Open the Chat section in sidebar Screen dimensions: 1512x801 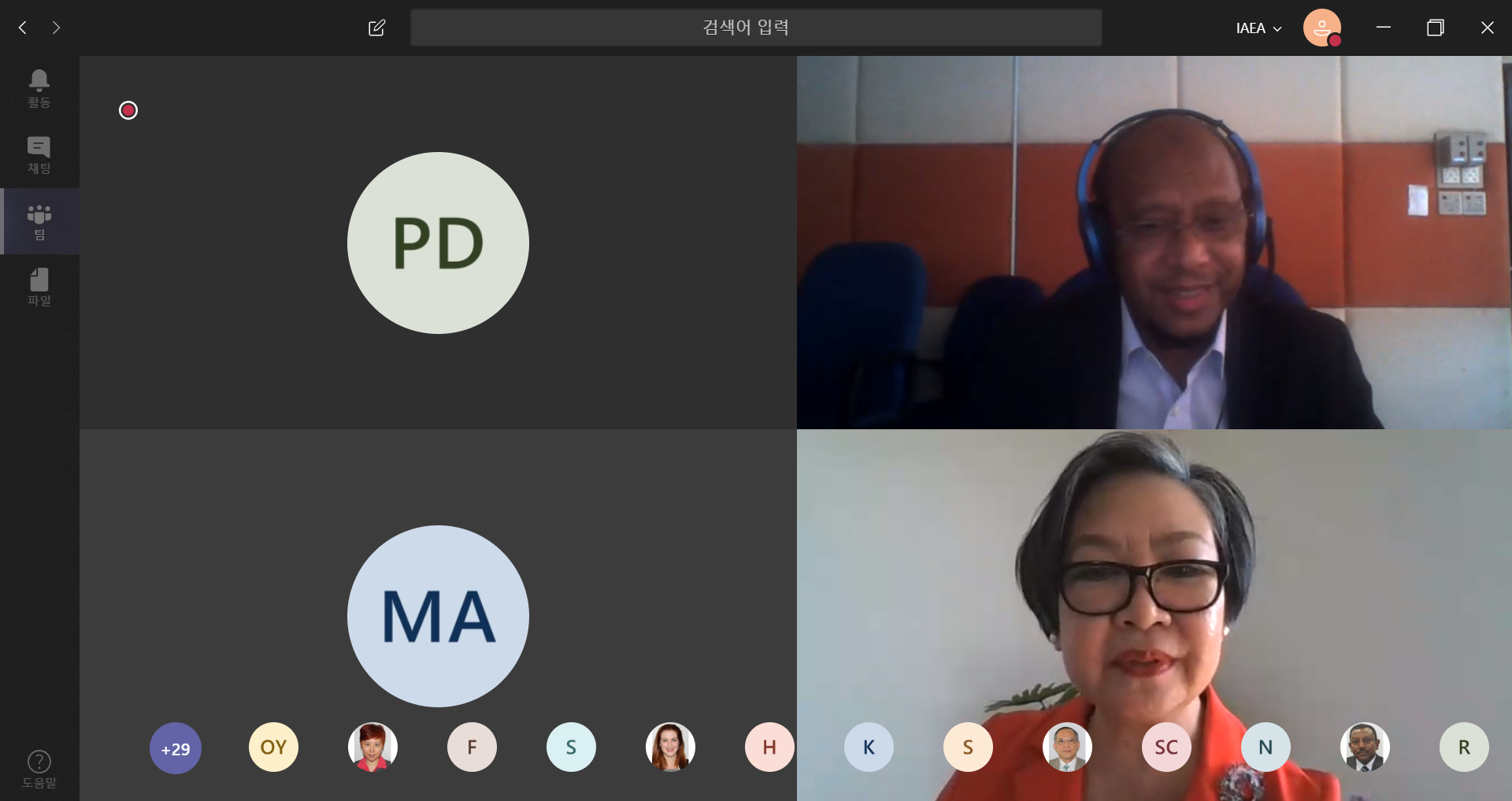[x=39, y=155]
